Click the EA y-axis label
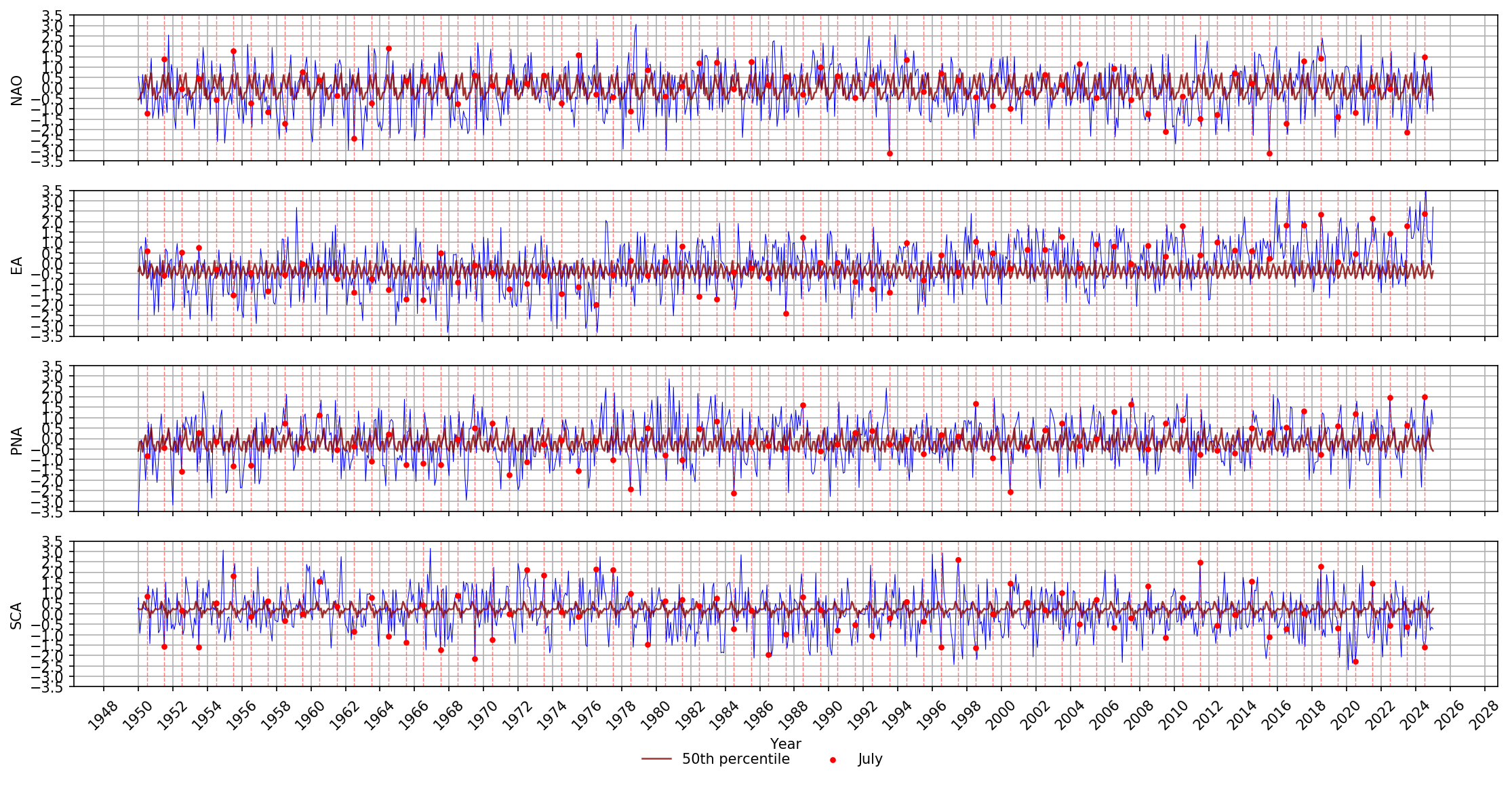Screen dimensions: 1512x795 tap(17, 265)
